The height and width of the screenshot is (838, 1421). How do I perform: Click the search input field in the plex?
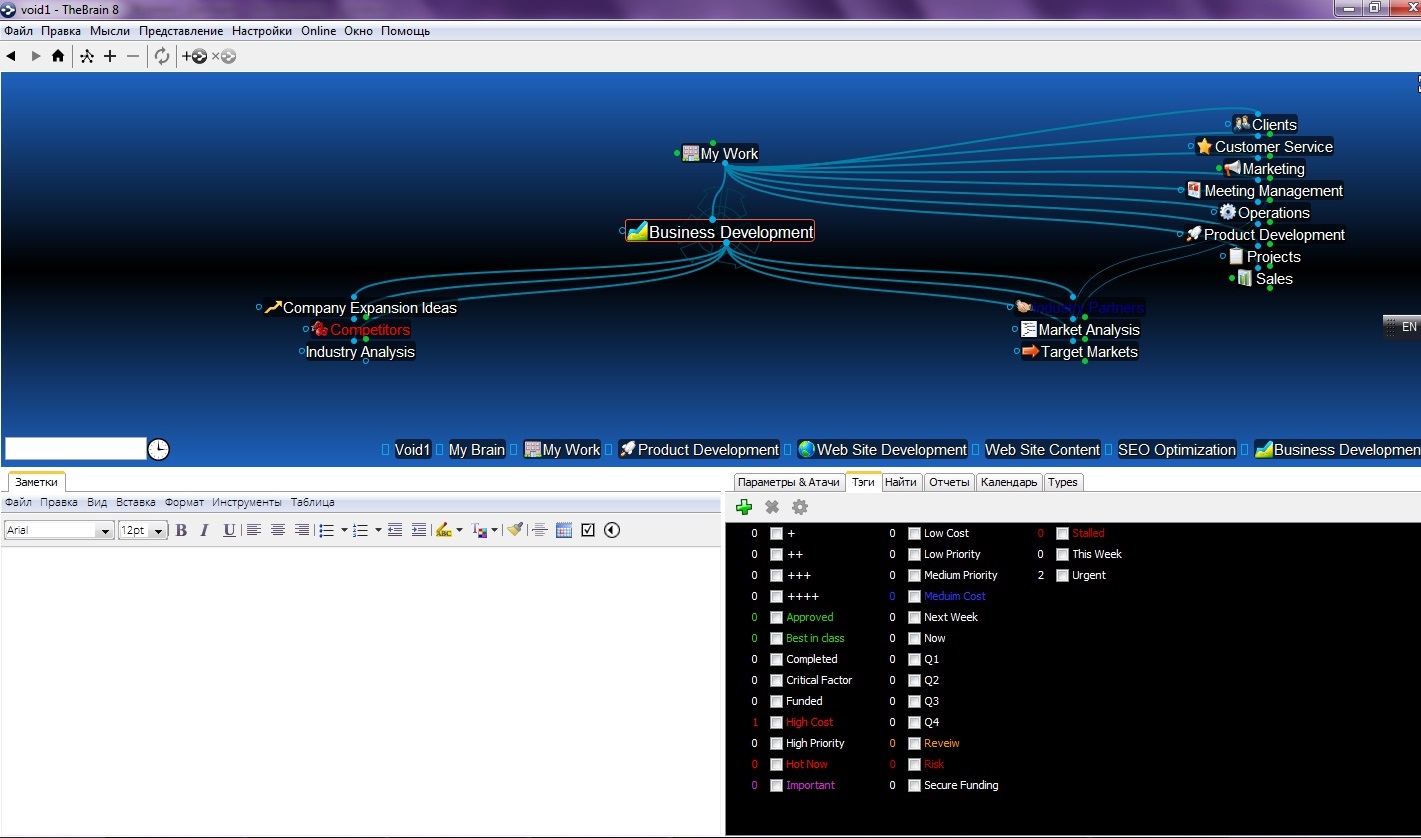75,449
